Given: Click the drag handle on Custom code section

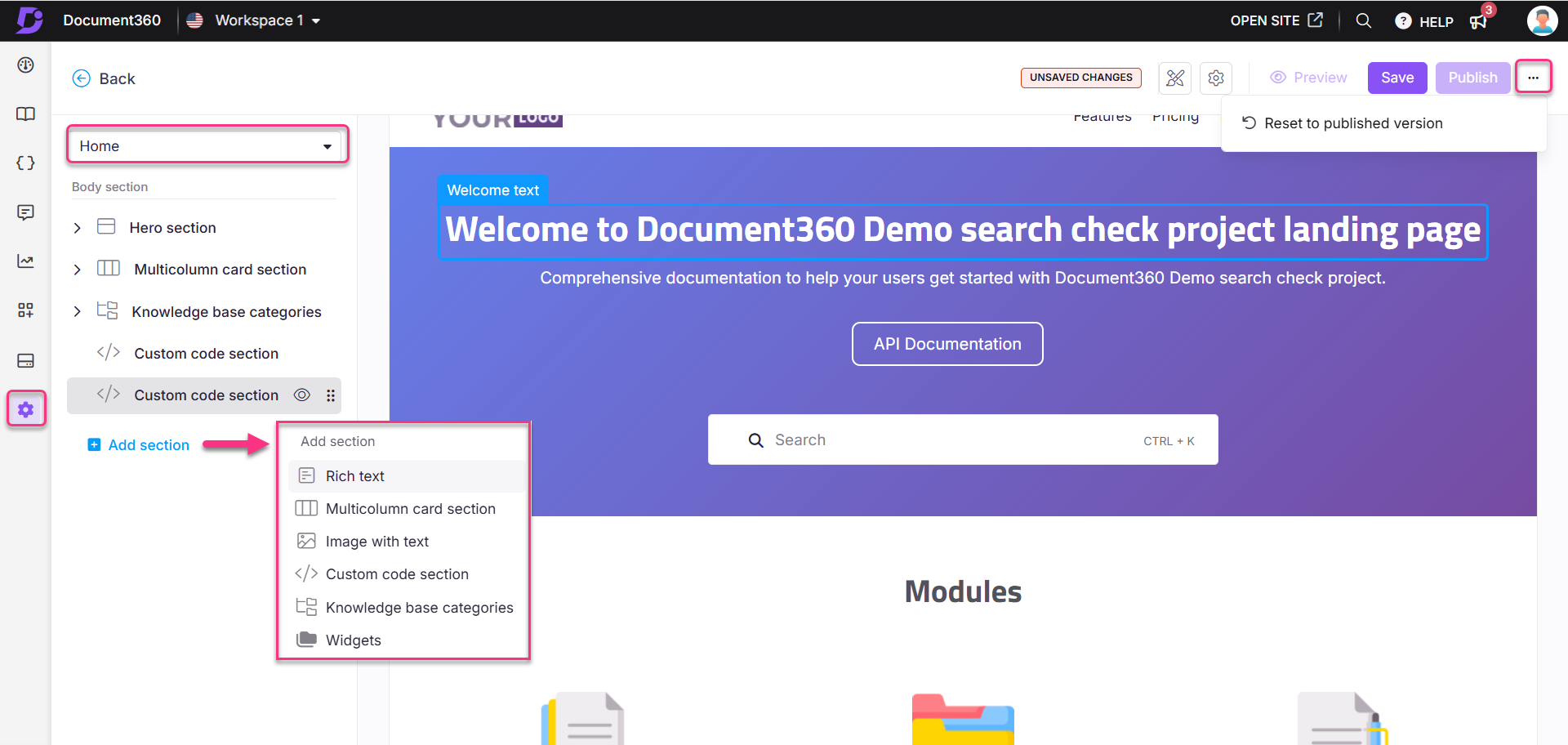Looking at the screenshot, I should 331,395.
